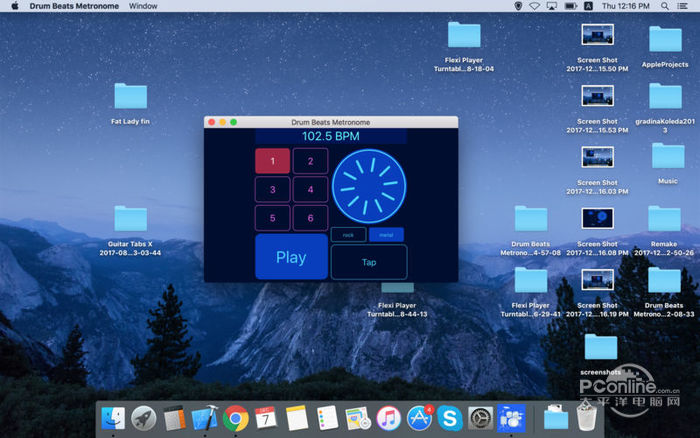Image resolution: width=700 pixels, height=438 pixels.
Task: Click the round tempo dial
Action: [x=369, y=185]
